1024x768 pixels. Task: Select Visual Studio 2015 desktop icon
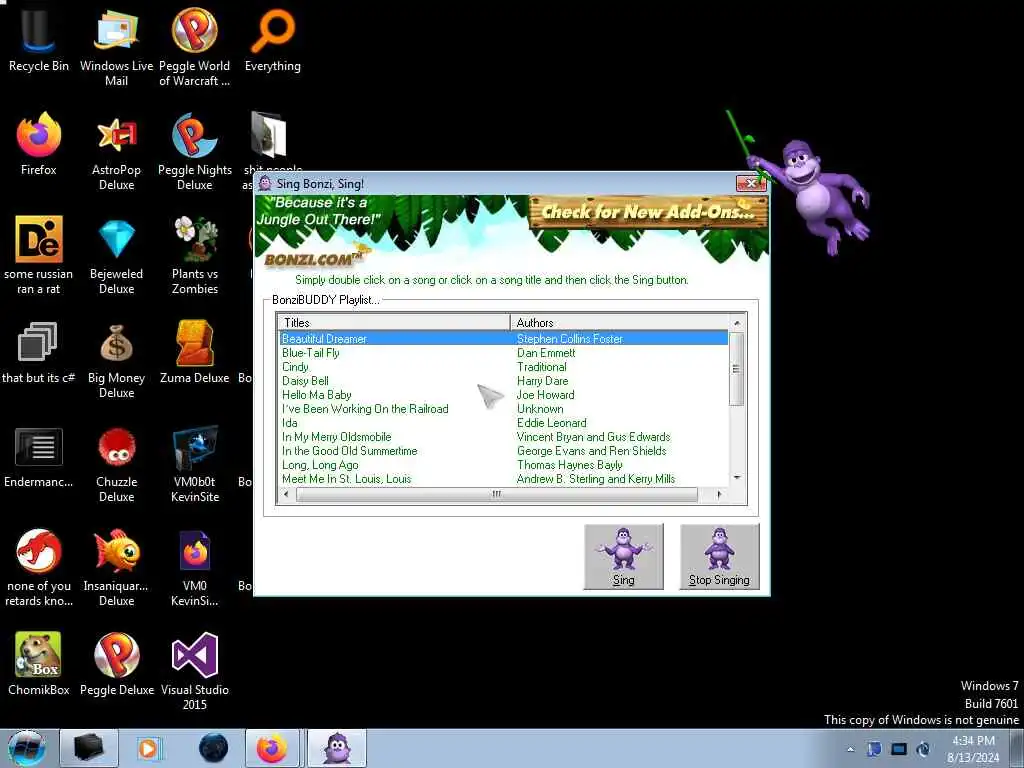195,671
